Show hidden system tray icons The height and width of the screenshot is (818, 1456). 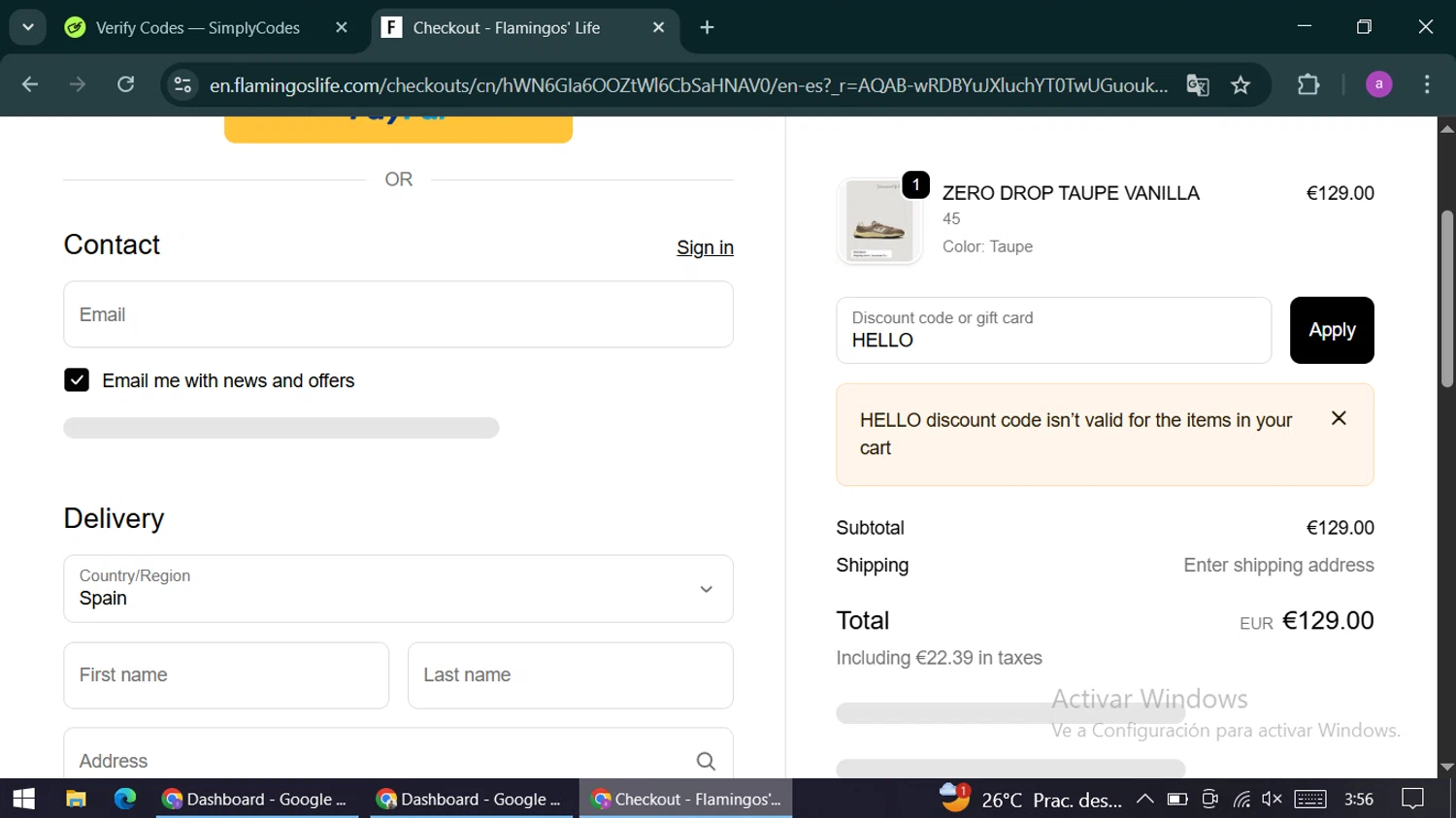coord(1145,799)
